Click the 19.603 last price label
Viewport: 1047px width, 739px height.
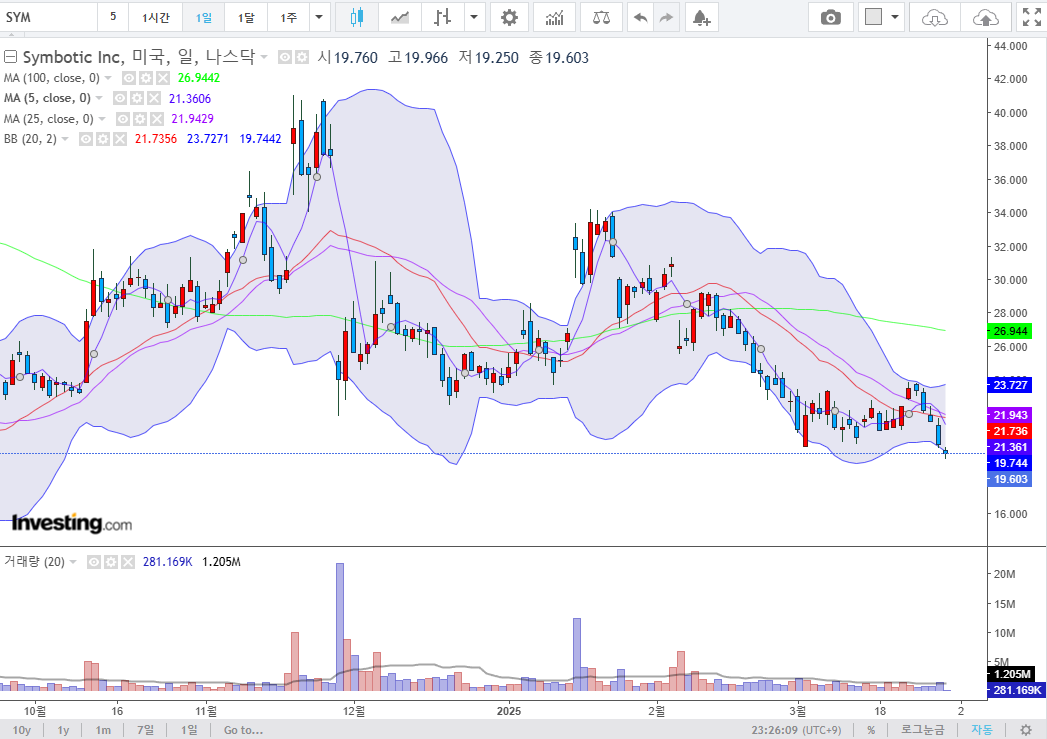coord(1010,479)
